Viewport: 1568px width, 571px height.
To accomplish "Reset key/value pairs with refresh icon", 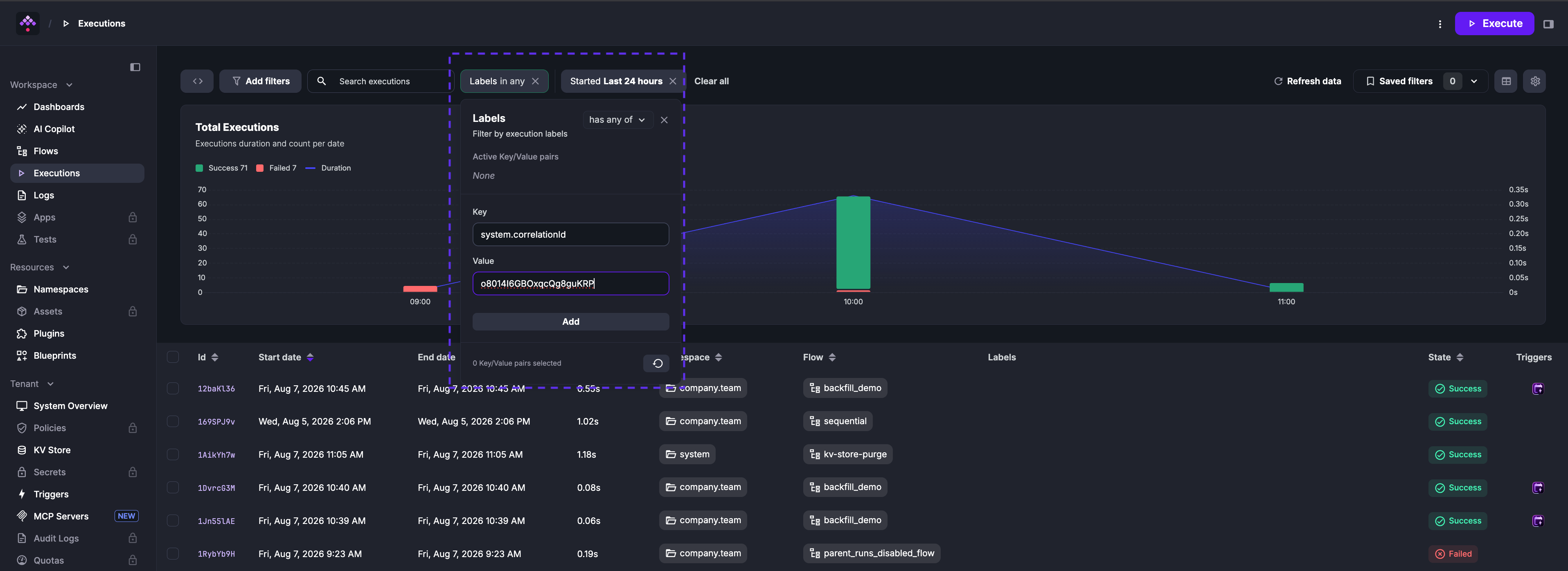I will pyautogui.click(x=658, y=363).
